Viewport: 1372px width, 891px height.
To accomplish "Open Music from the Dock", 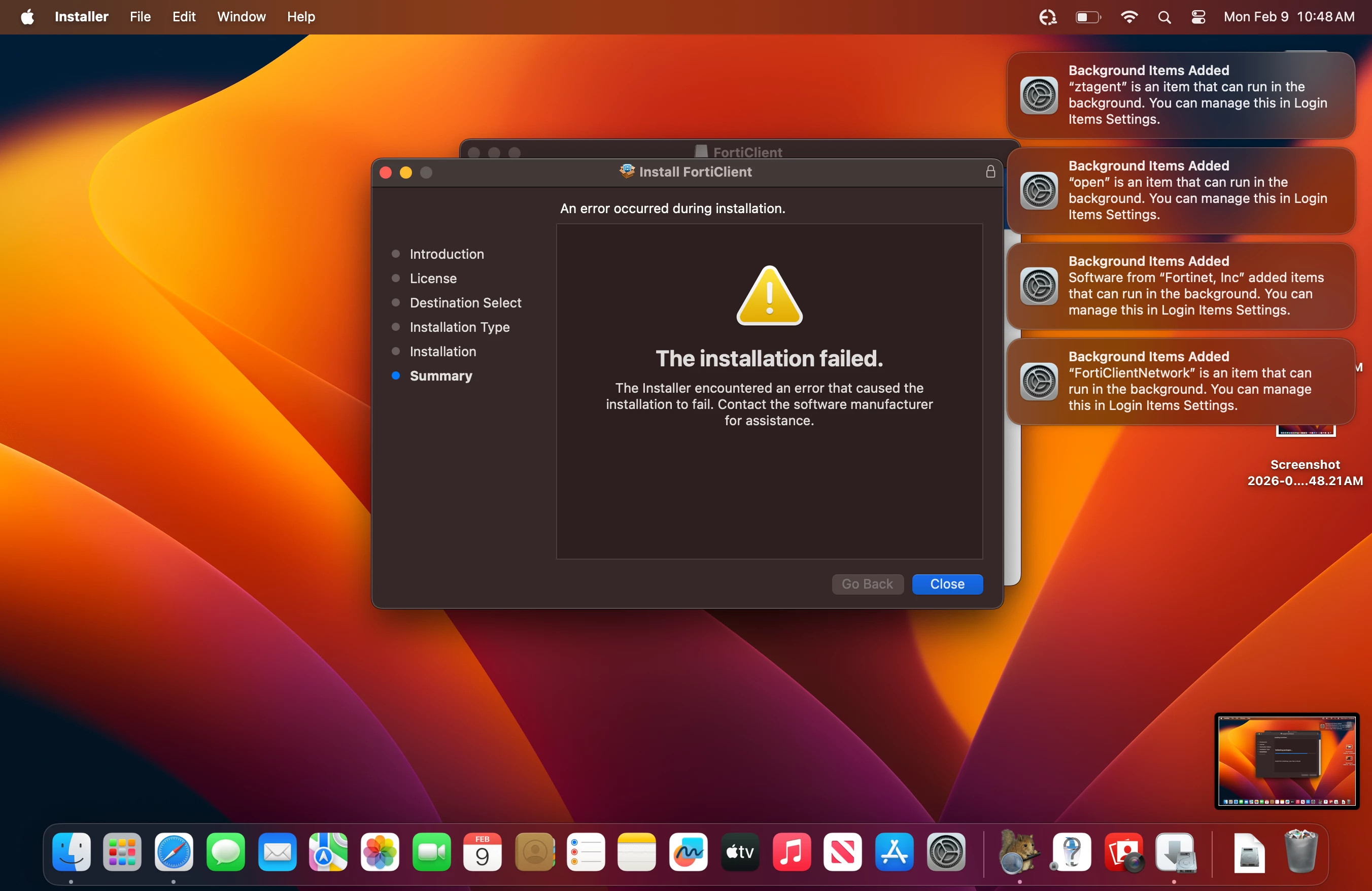I will (792, 852).
